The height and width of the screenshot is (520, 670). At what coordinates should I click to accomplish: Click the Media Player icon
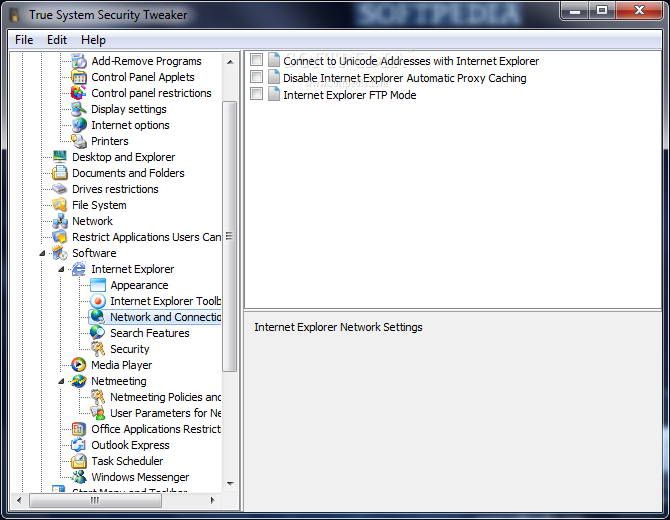coord(79,365)
